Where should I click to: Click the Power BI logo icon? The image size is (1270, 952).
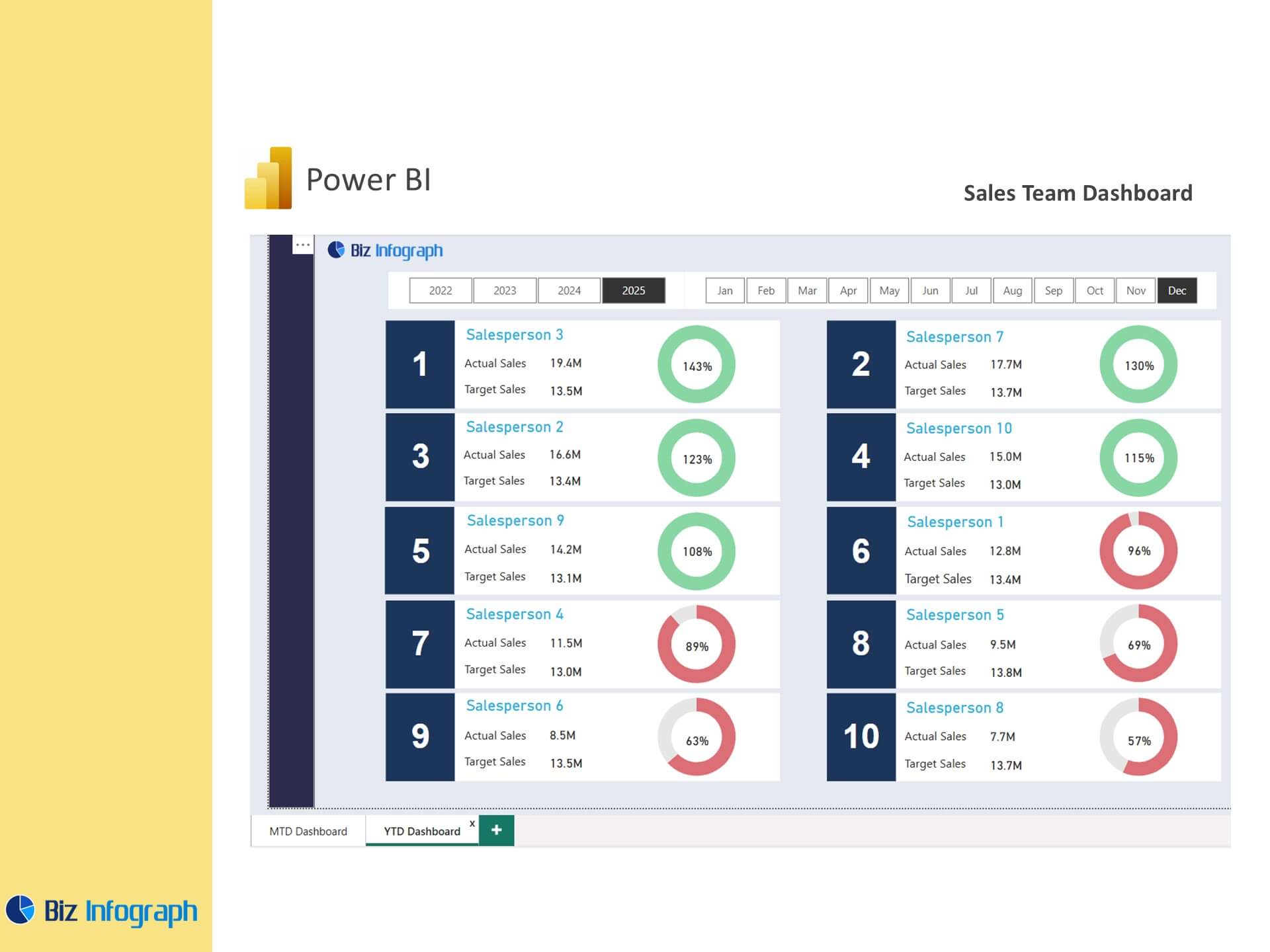(269, 178)
